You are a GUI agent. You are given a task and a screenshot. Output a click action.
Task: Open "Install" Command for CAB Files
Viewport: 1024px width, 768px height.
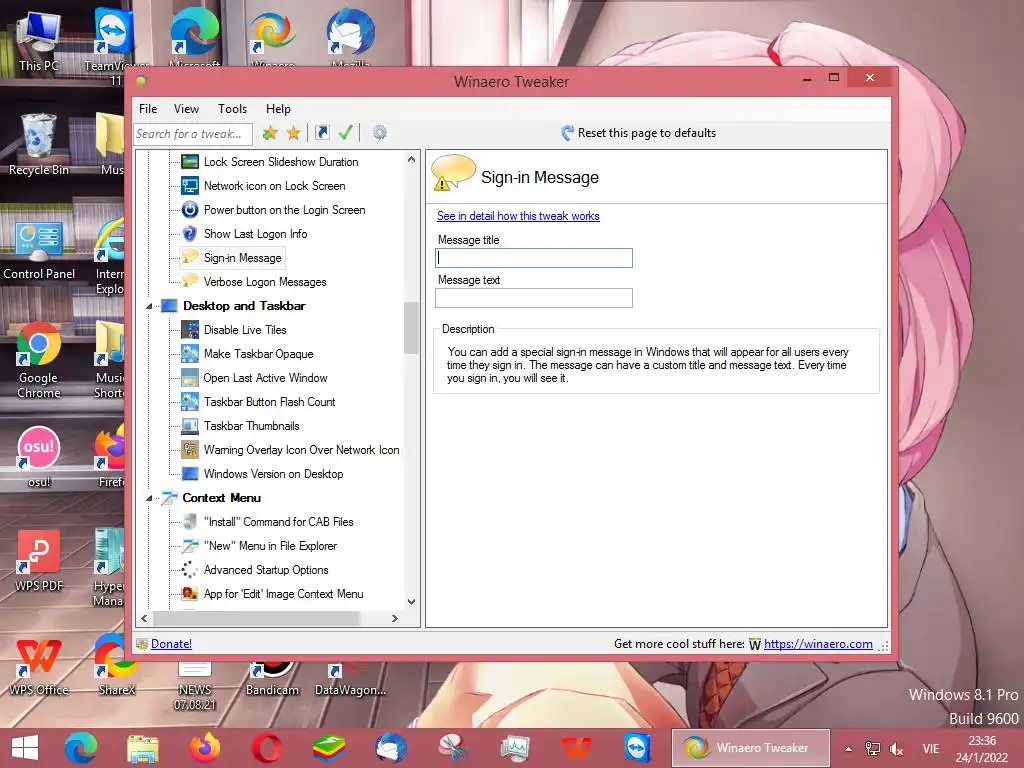[278, 522]
